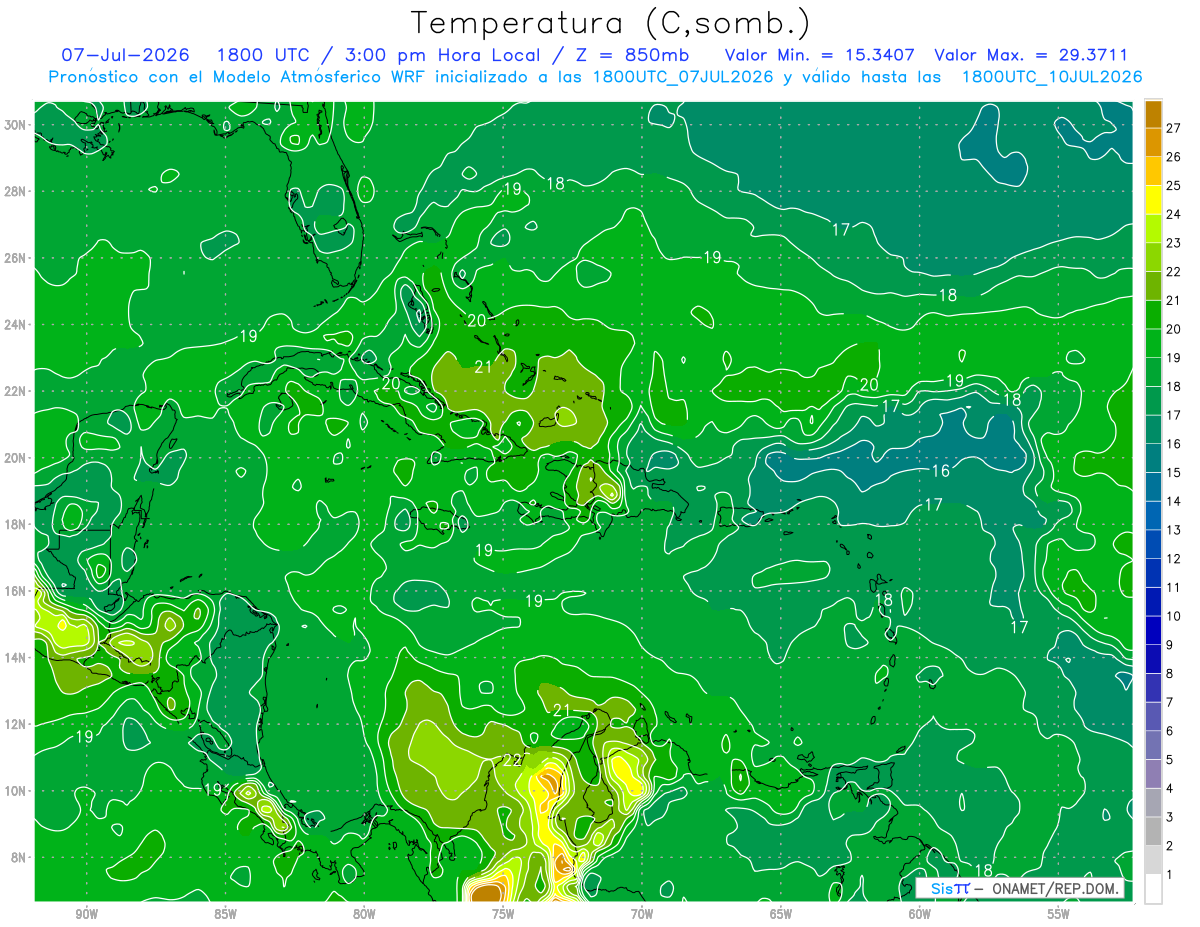Click the "27" value on the color scale
The image size is (1200, 927).
point(1174,127)
